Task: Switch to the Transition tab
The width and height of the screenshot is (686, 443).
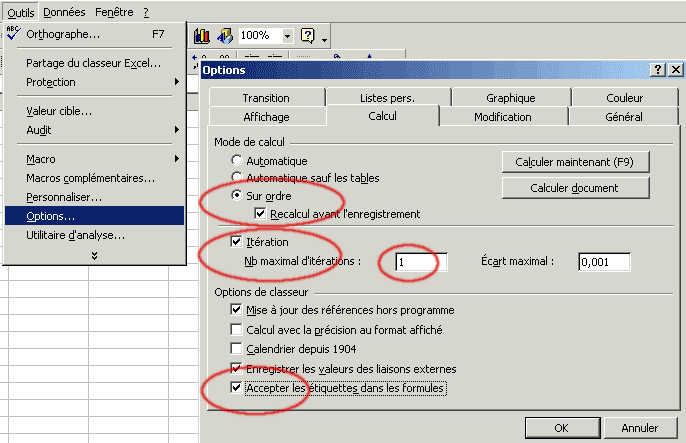Action: 267,98
